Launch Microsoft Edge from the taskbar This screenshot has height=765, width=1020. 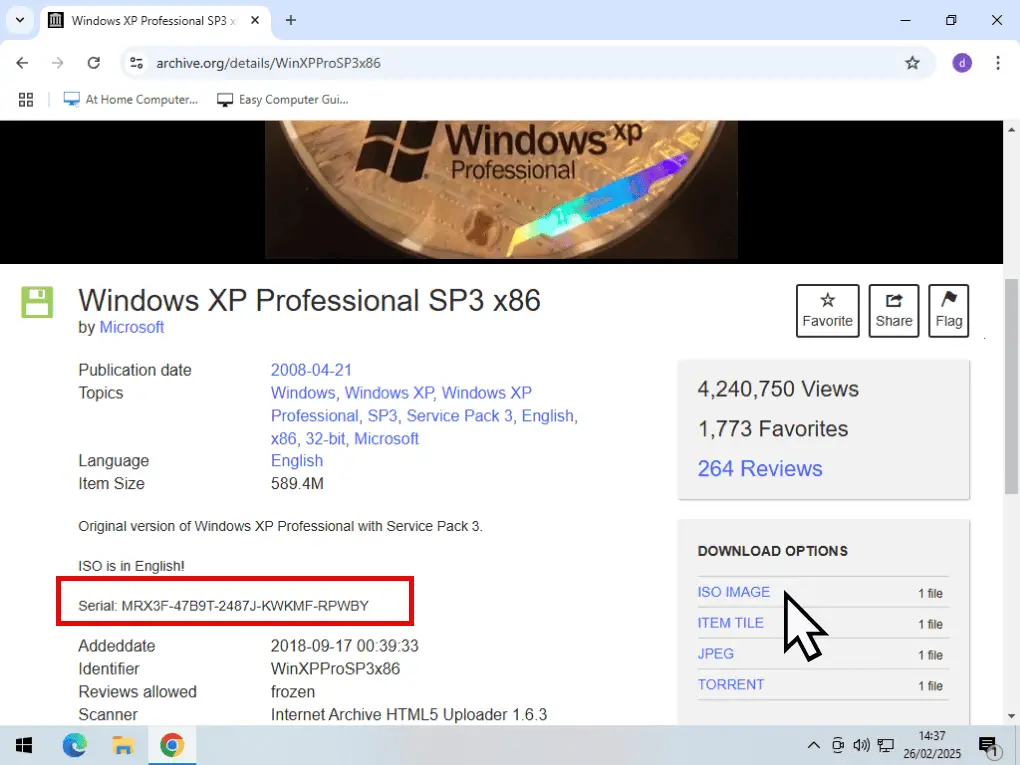pos(75,745)
